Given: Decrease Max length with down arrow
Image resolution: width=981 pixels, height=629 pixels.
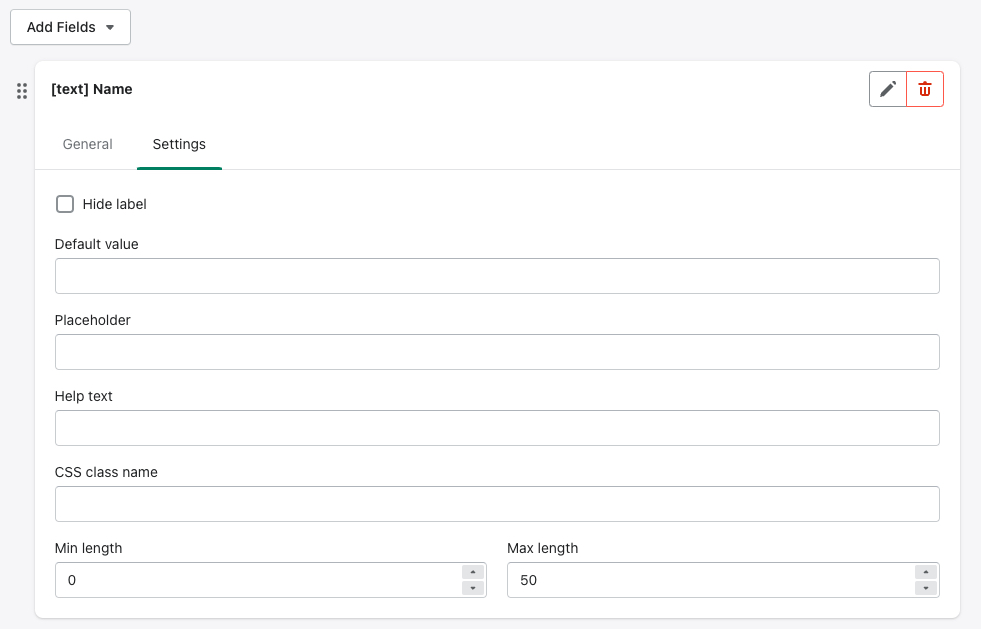Looking at the screenshot, I should tap(926, 588).
